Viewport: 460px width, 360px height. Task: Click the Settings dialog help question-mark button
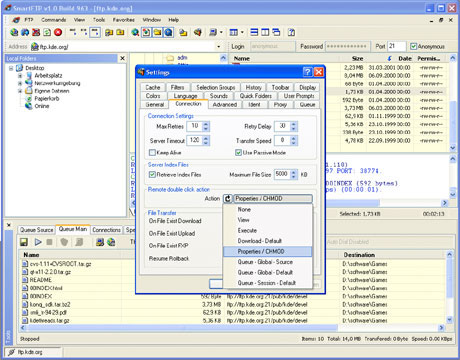[x=308, y=72]
